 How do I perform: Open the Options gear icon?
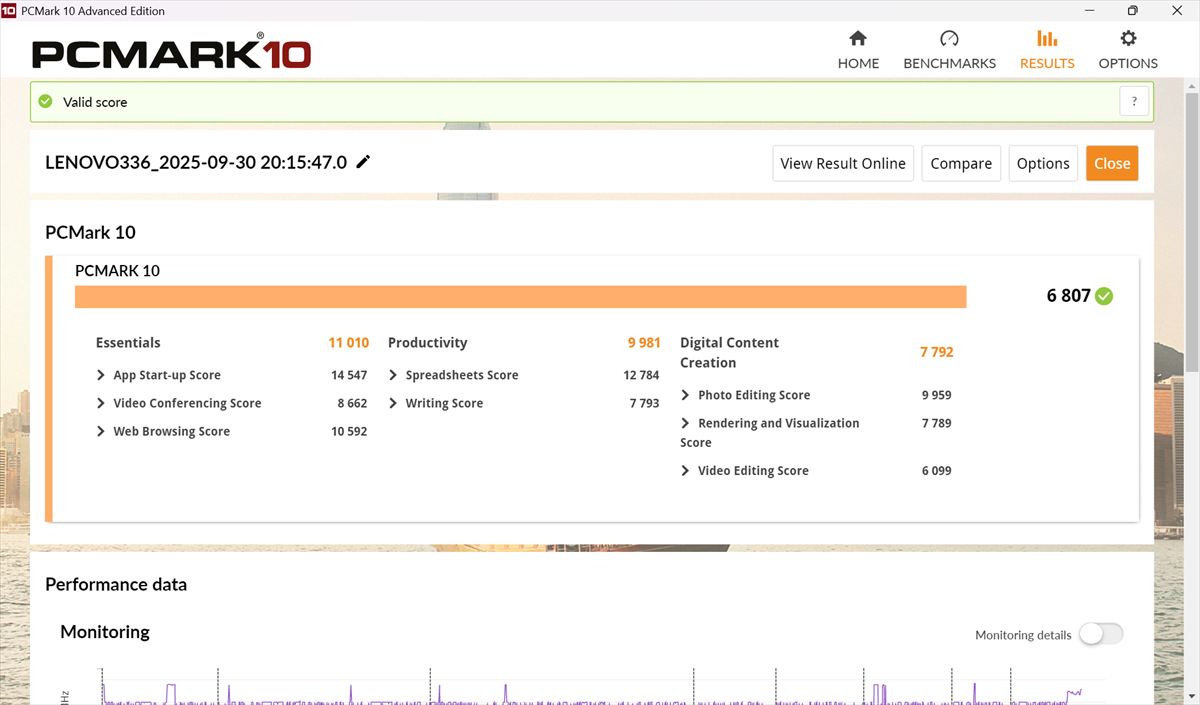point(1128,39)
